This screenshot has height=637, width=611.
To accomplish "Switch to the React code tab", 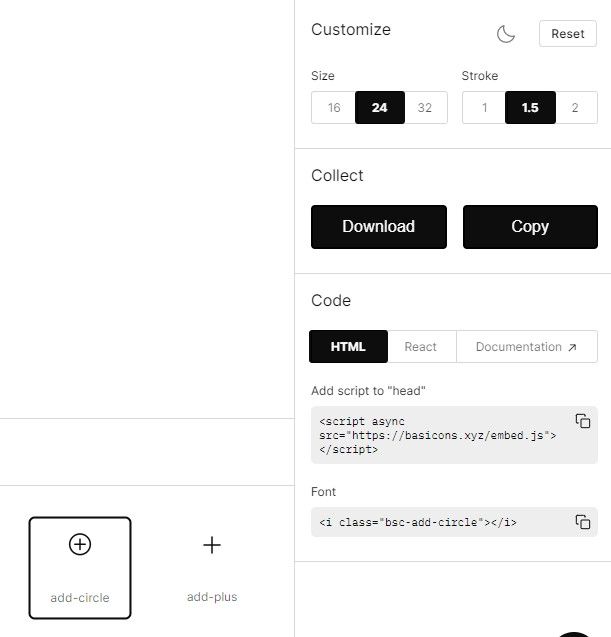I will [421, 347].
